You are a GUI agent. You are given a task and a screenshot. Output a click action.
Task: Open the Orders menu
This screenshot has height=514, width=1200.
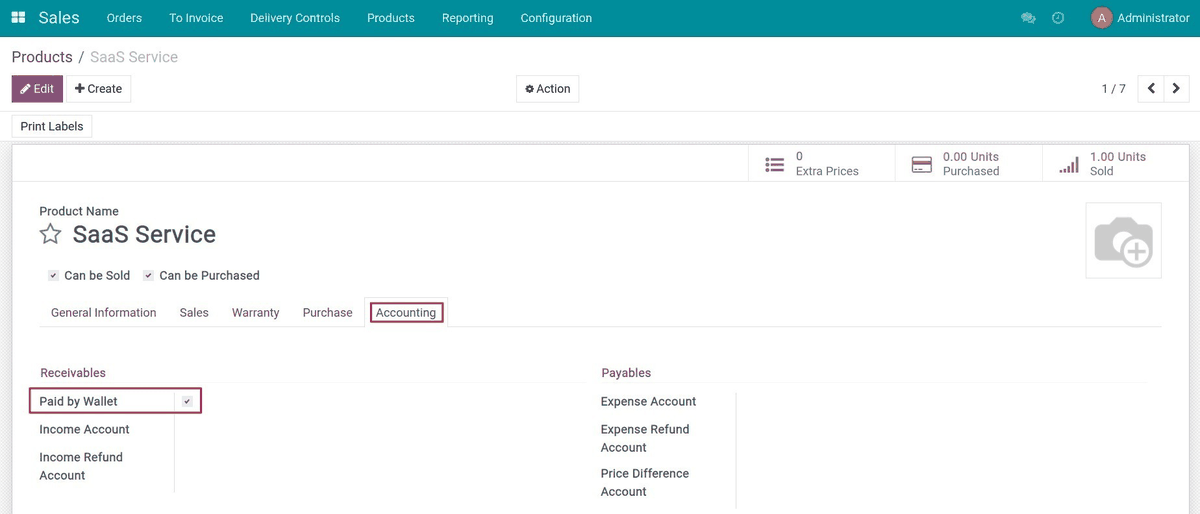[124, 18]
